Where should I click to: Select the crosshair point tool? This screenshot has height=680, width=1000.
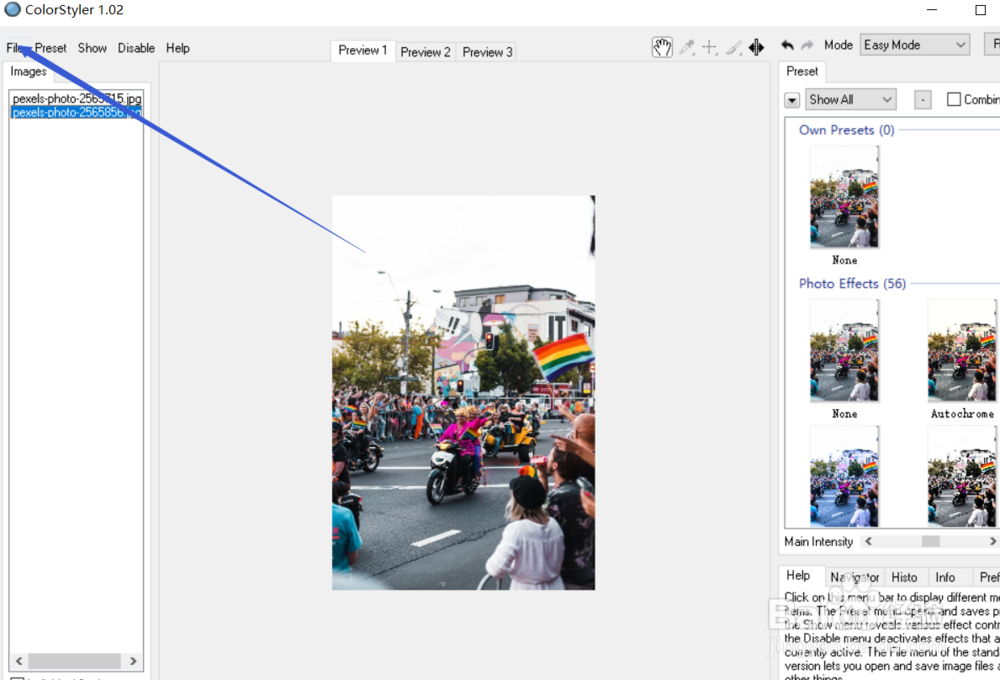point(710,47)
